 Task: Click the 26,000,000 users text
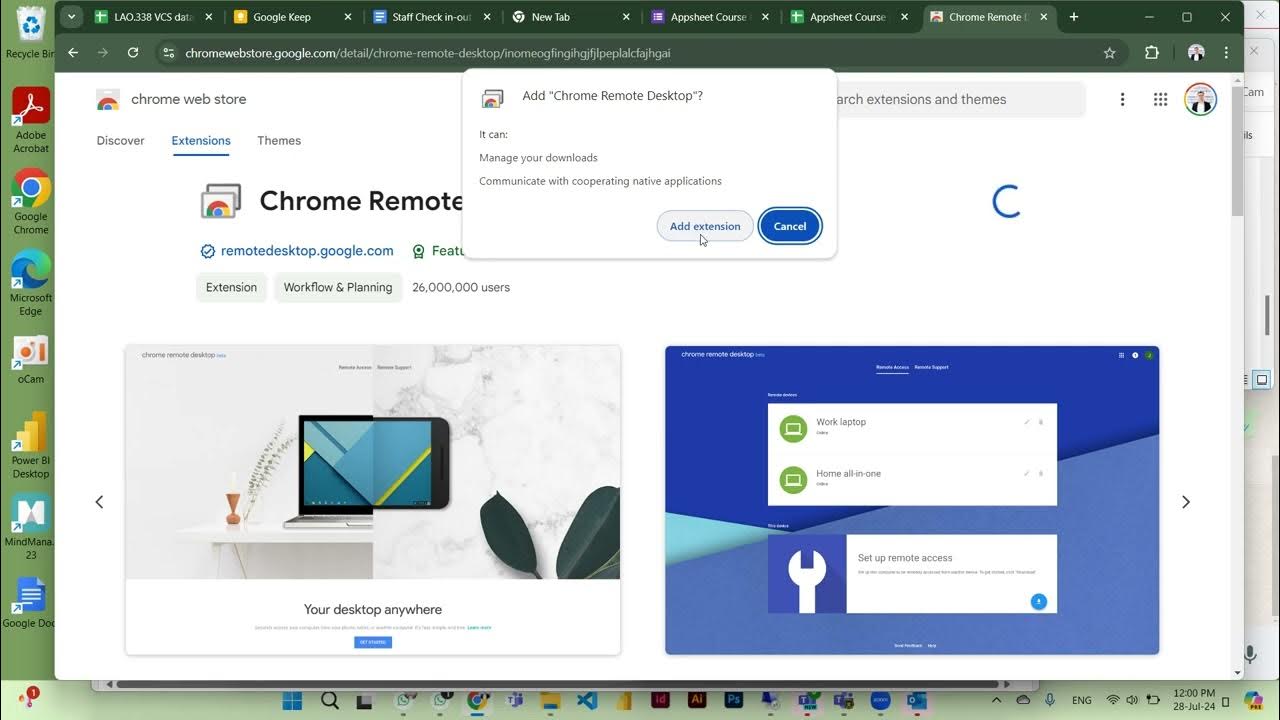coord(461,287)
